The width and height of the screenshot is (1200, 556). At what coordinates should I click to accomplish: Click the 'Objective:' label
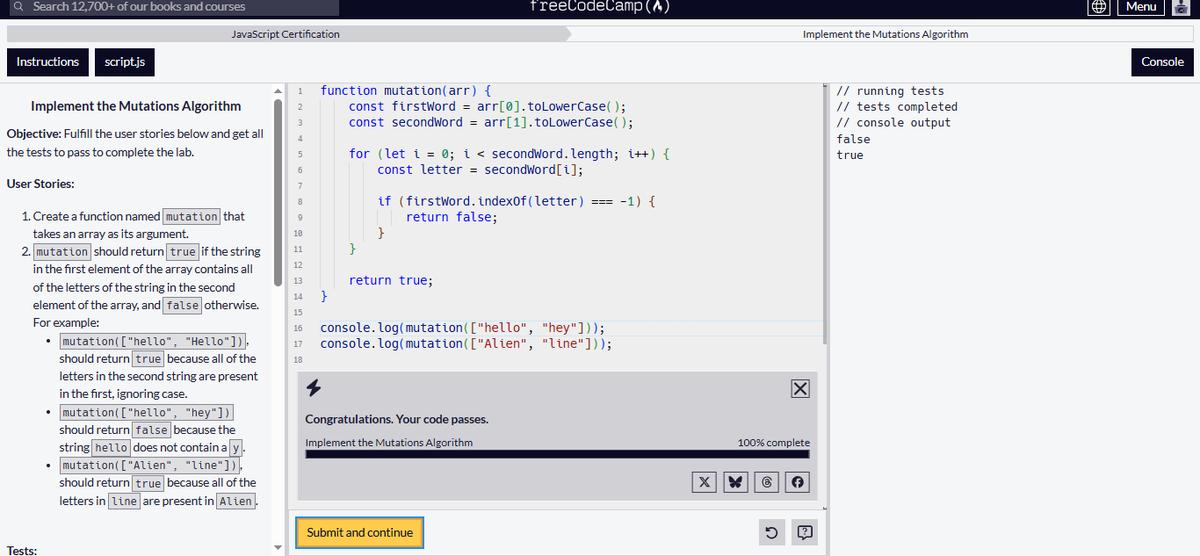(x=33, y=134)
